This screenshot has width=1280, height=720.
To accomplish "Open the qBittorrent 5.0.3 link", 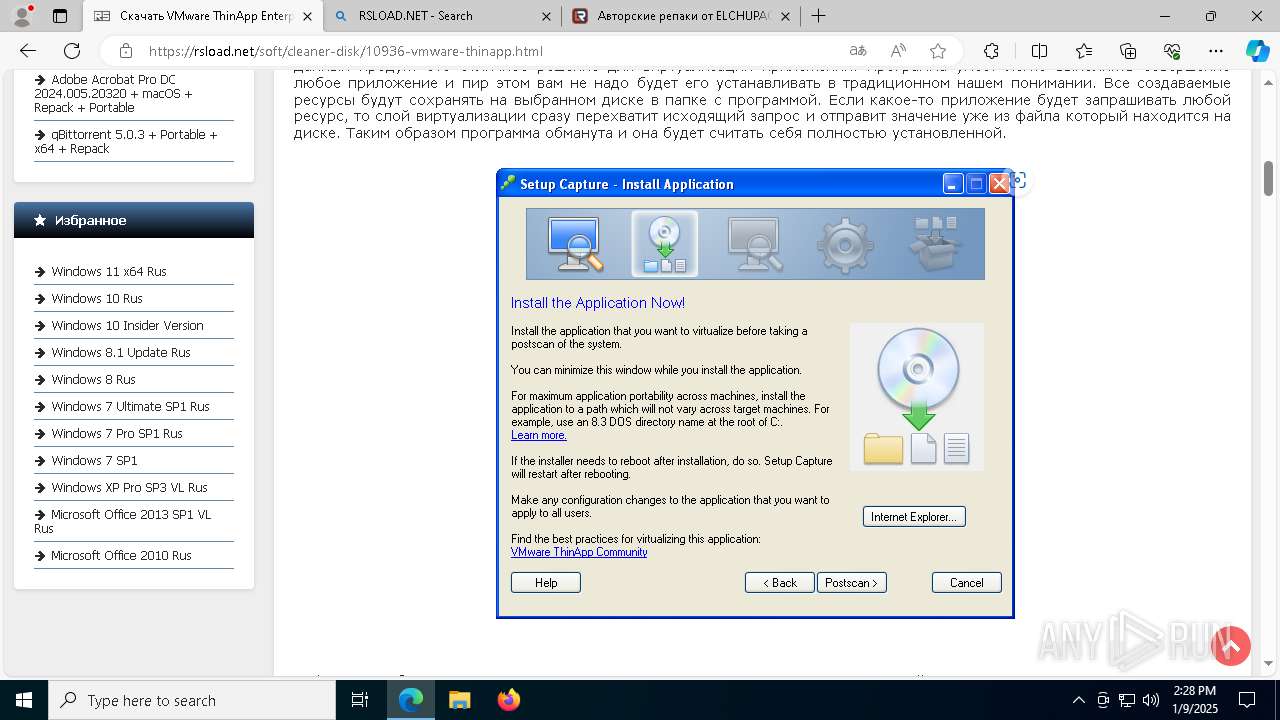I will click(125, 142).
